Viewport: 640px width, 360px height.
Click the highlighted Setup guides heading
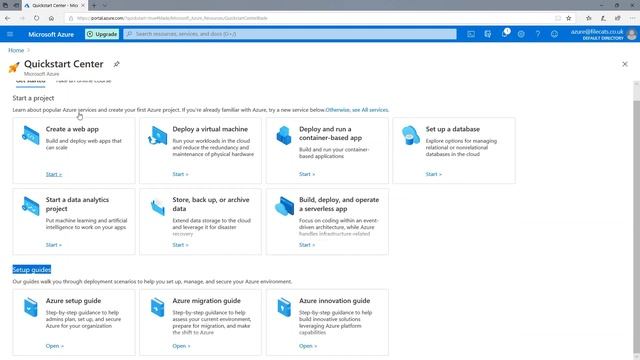(x=32, y=269)
